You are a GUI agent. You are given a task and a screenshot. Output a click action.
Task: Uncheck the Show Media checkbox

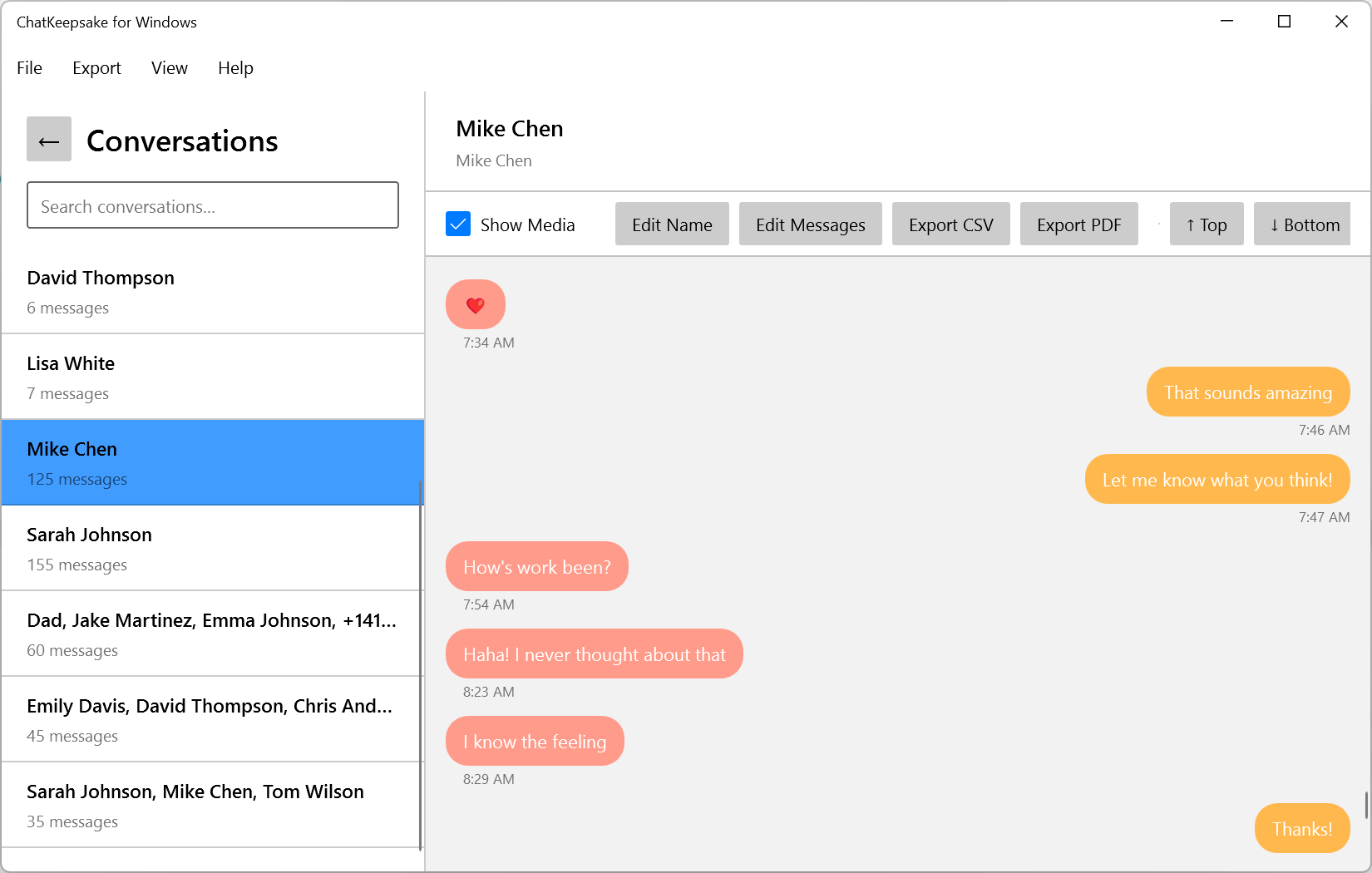point(458,224)
